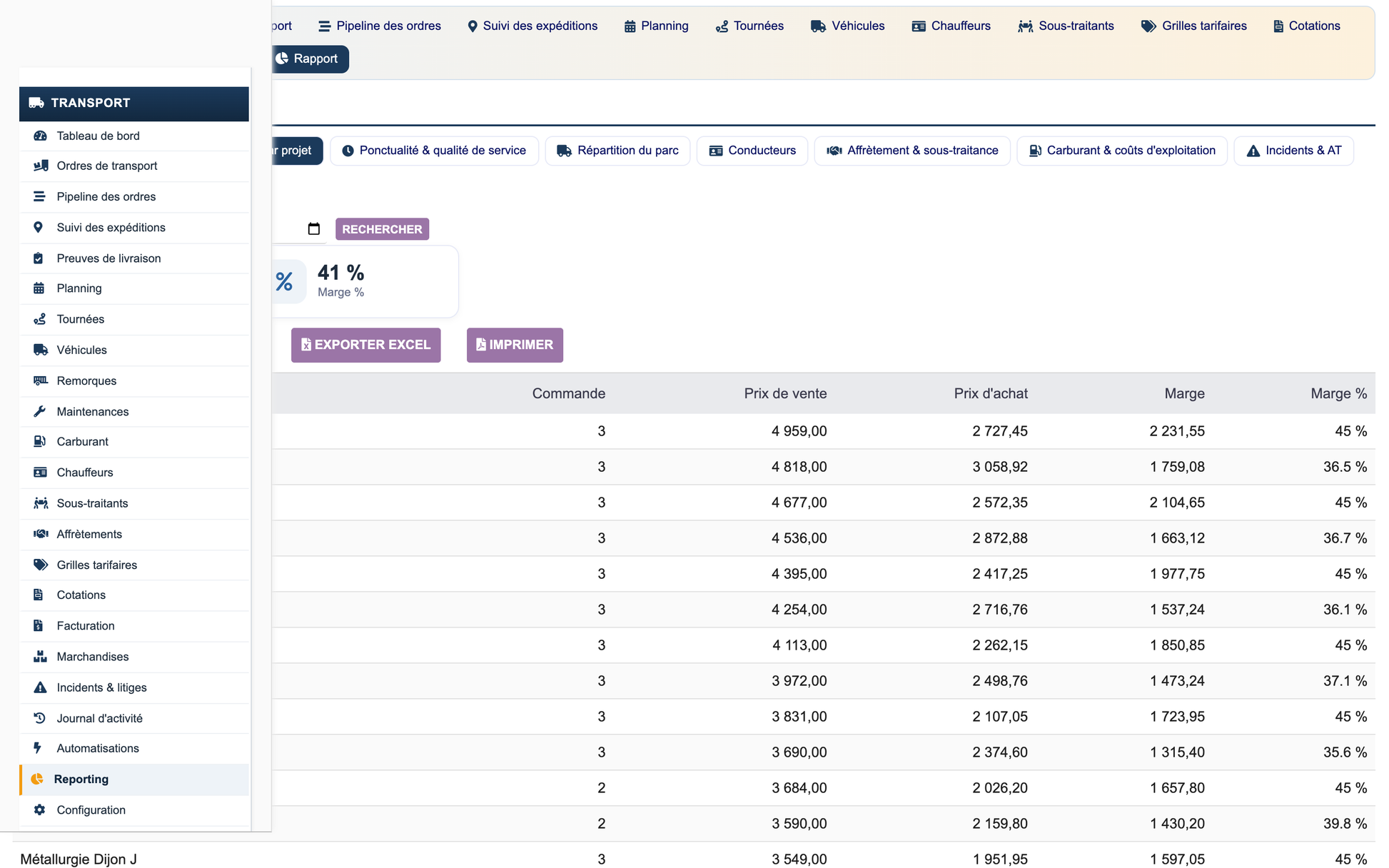Screen dimensions: 1389x868
Task: Switch to Ponctualité & qualité de service tab
Action: pos(434,151)
